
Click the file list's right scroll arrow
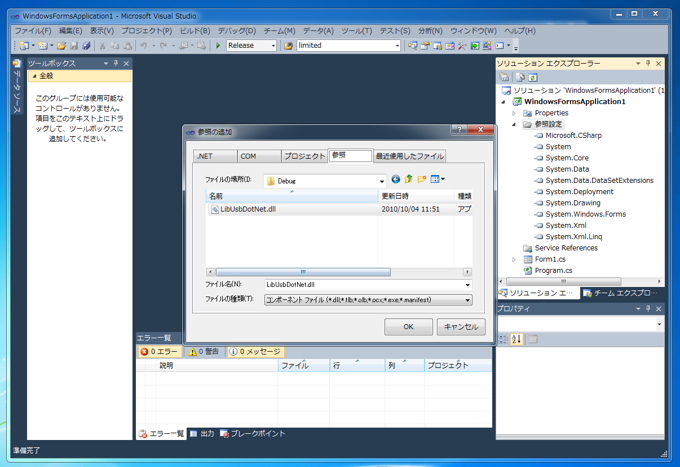click(x=467, y=272)
